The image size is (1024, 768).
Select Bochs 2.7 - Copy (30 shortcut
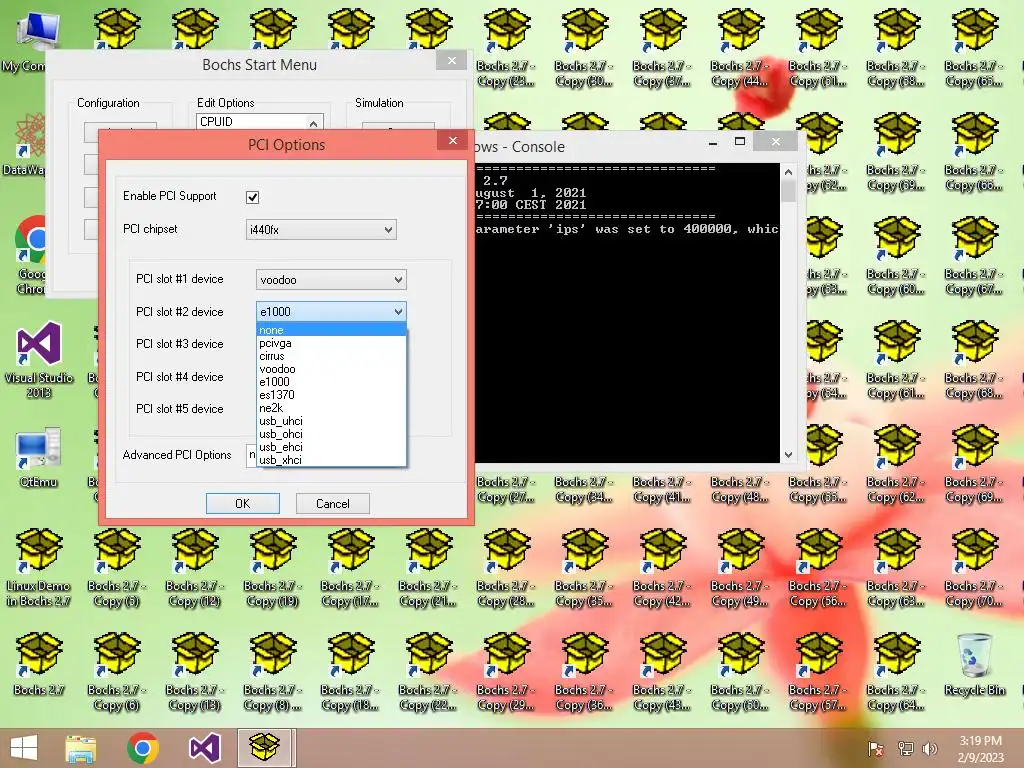click(584, 49)
